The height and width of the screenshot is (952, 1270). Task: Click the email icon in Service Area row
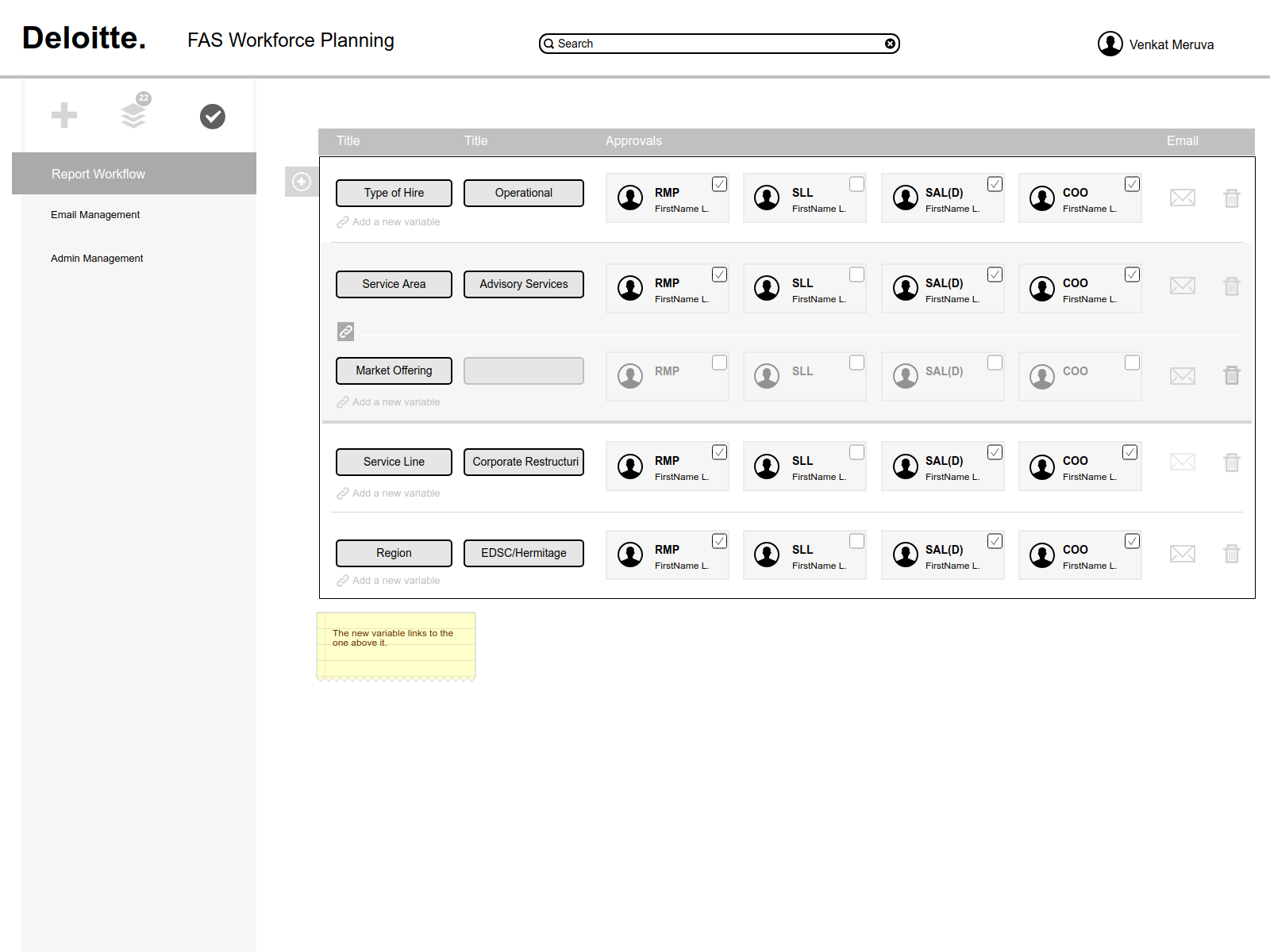(1183, 286)
